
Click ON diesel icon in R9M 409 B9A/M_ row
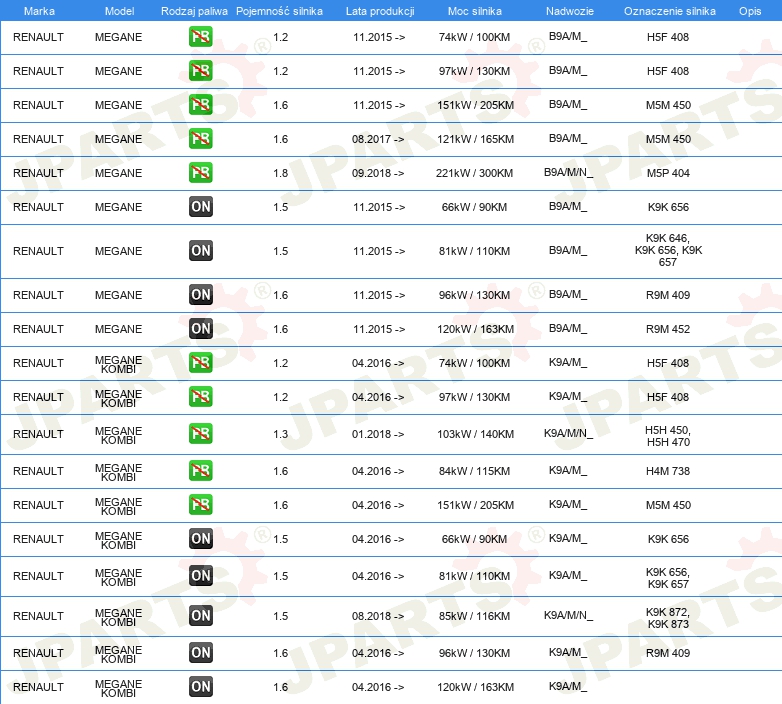(200, 295)
